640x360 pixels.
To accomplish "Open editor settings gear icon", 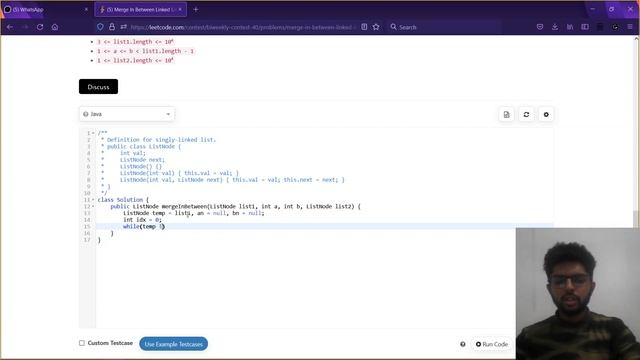I will tap(546, 115).
